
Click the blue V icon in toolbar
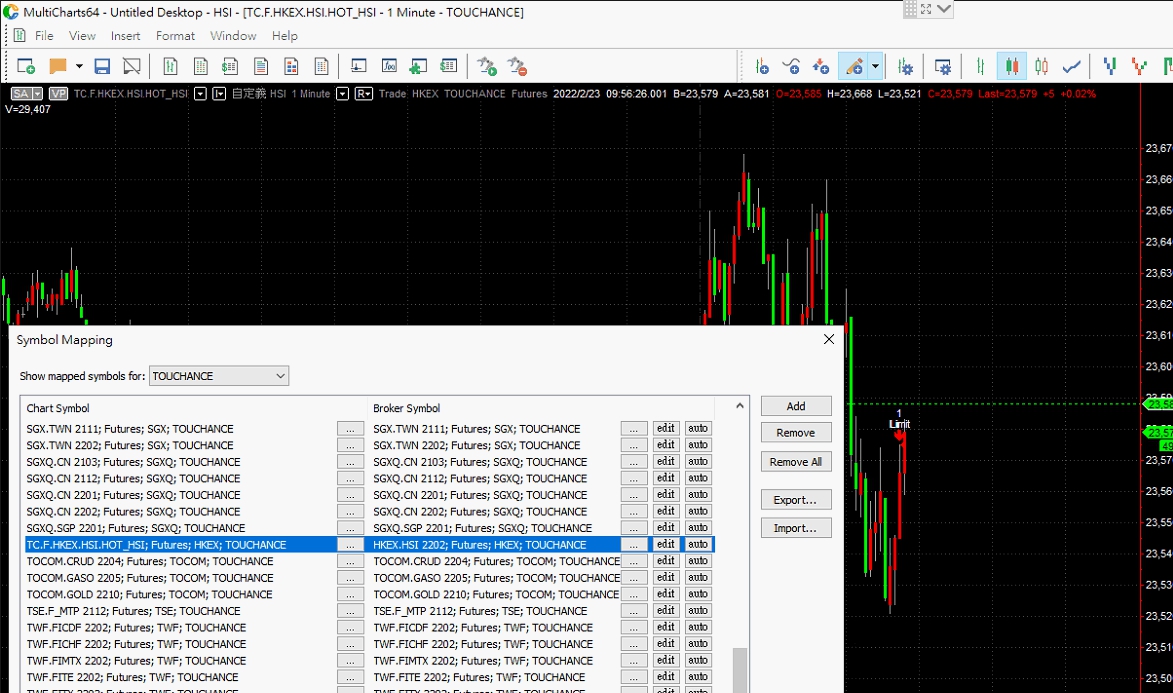pyautogui.click(x=1110, y=67)
